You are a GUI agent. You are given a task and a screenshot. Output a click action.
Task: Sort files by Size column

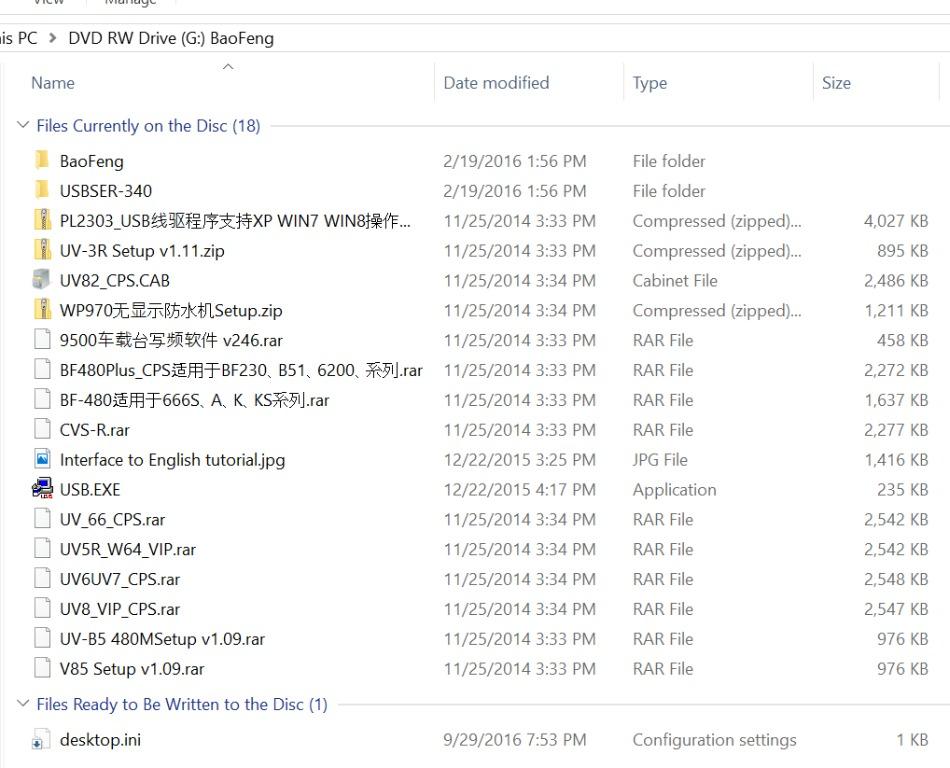click(836, 83)
